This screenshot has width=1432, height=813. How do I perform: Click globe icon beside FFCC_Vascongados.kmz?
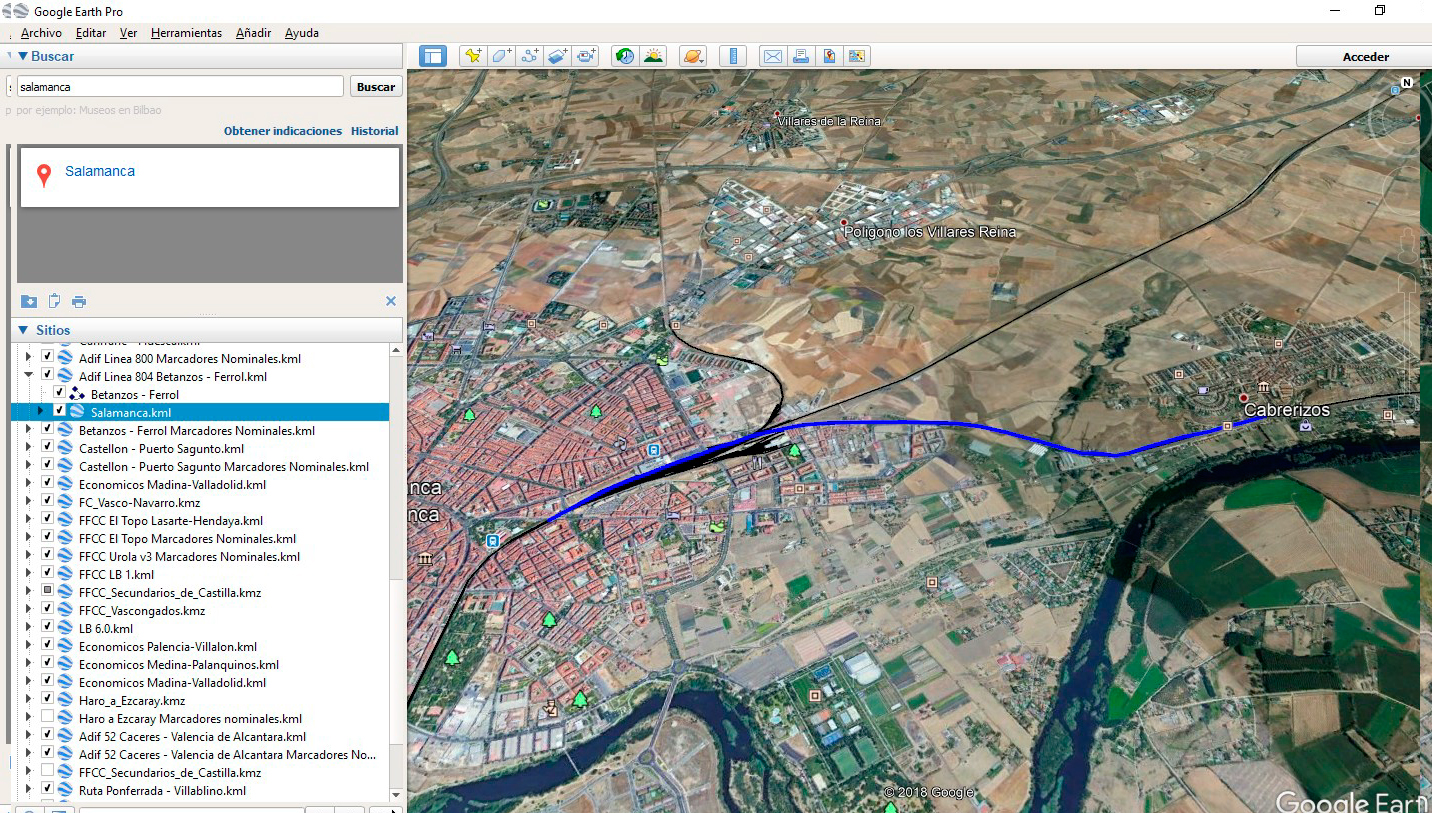[65, 610]
